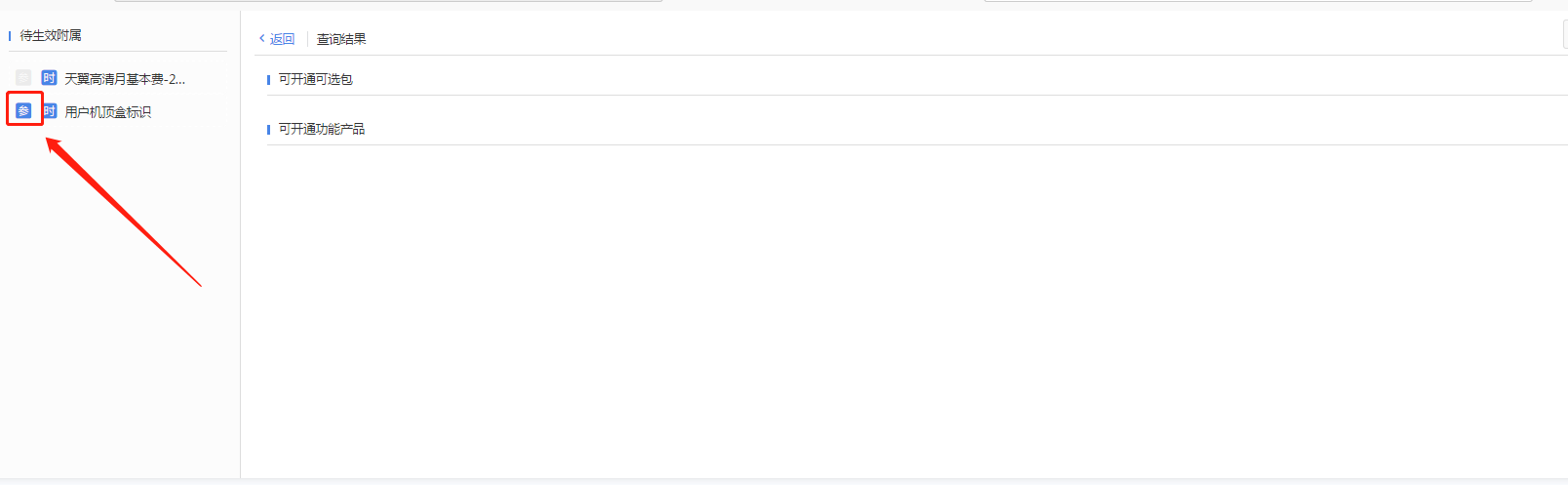The width and height of the screenshot is (1568, 485).
Task: Click partially visible button at top-right edge
Action: pyautogui.click(x=1565, y=35)
